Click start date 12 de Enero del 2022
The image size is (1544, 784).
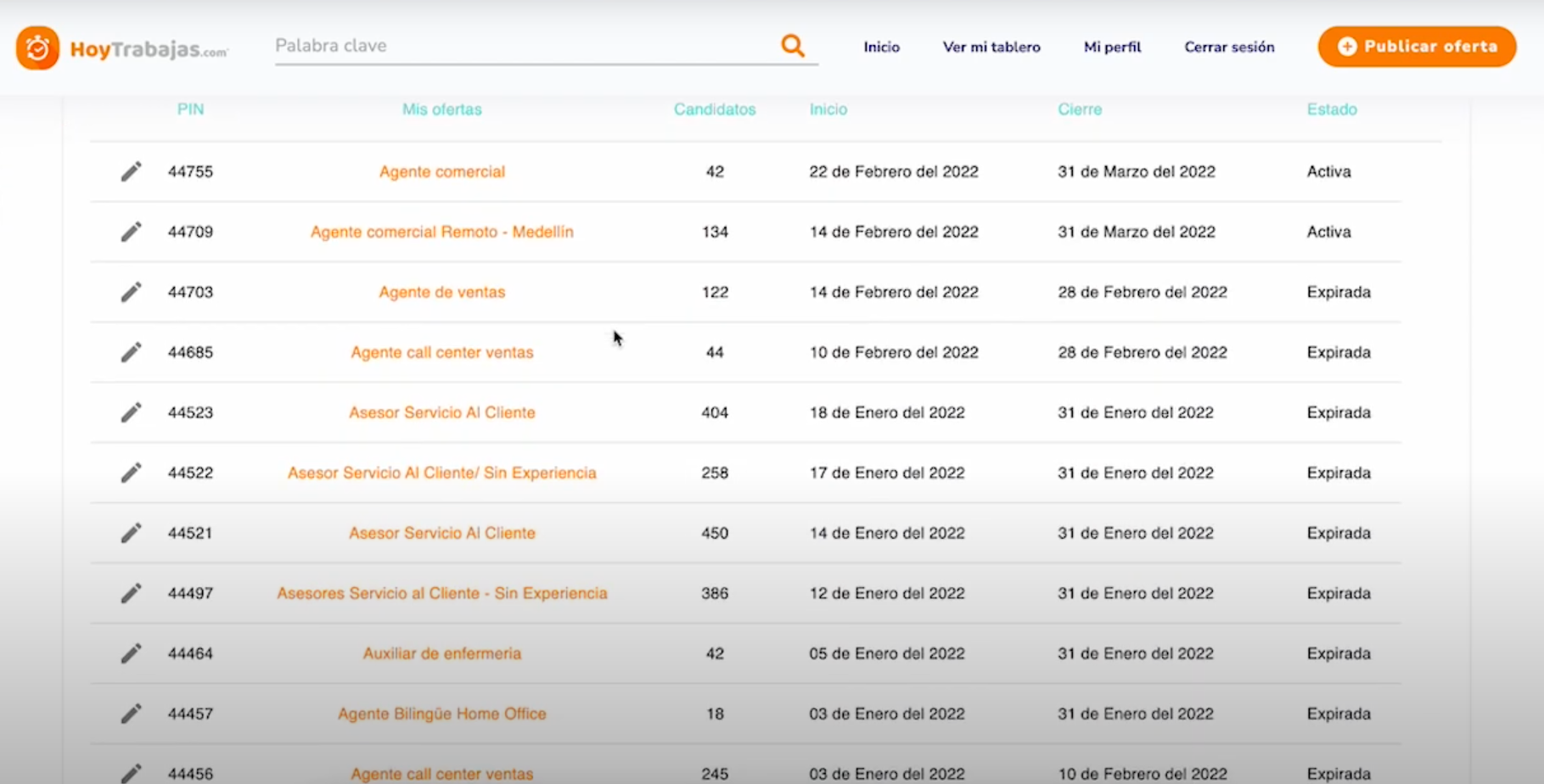pyautogui.click(x=887, y=593)
